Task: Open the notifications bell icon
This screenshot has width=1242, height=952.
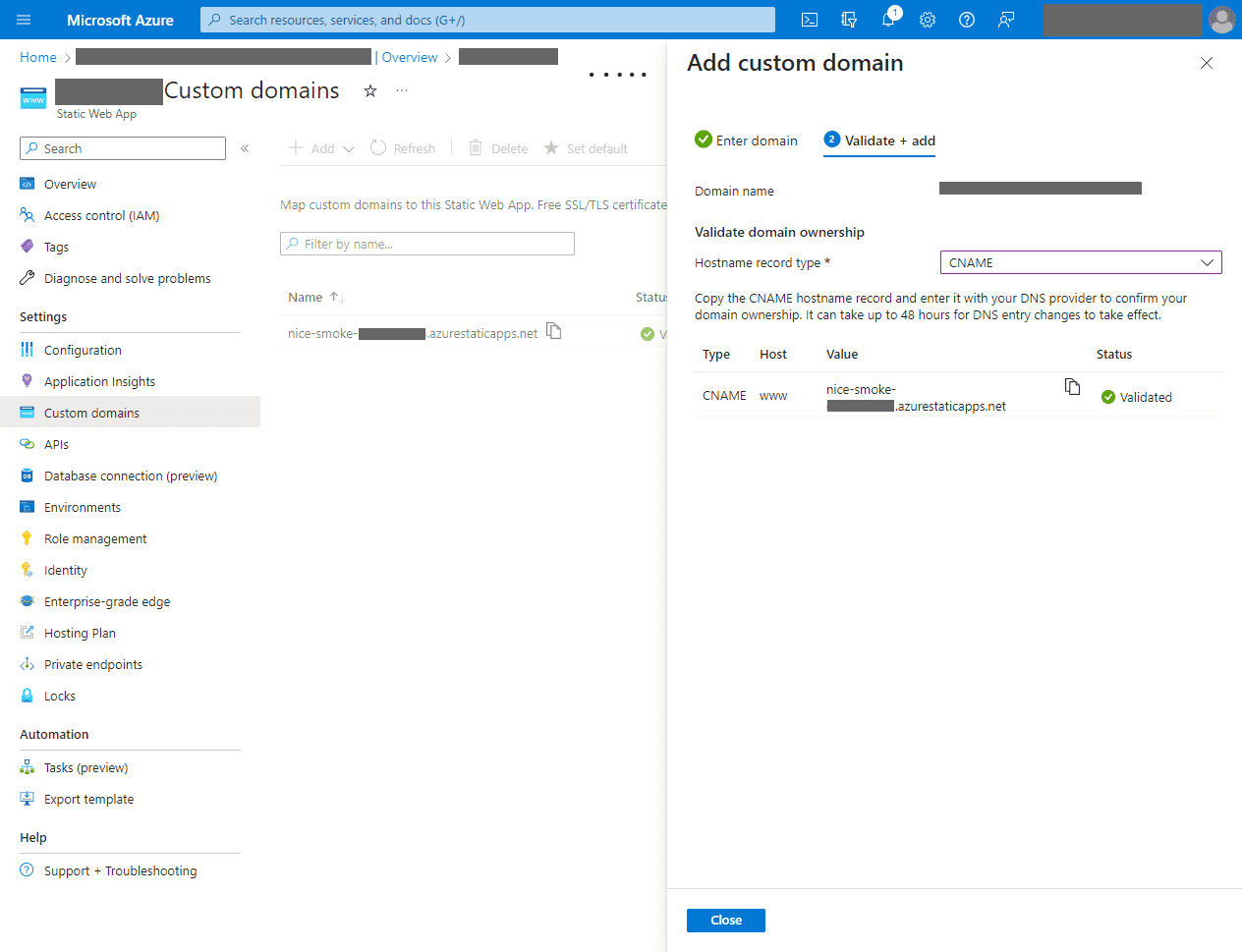Action: tap(888, 20)
